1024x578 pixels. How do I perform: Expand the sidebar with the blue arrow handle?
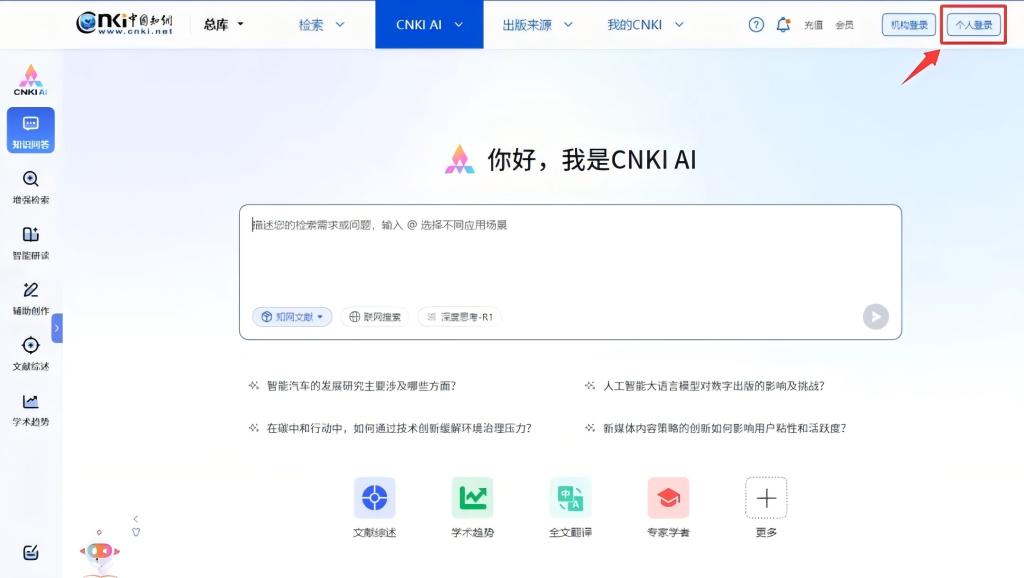[57, 328]
